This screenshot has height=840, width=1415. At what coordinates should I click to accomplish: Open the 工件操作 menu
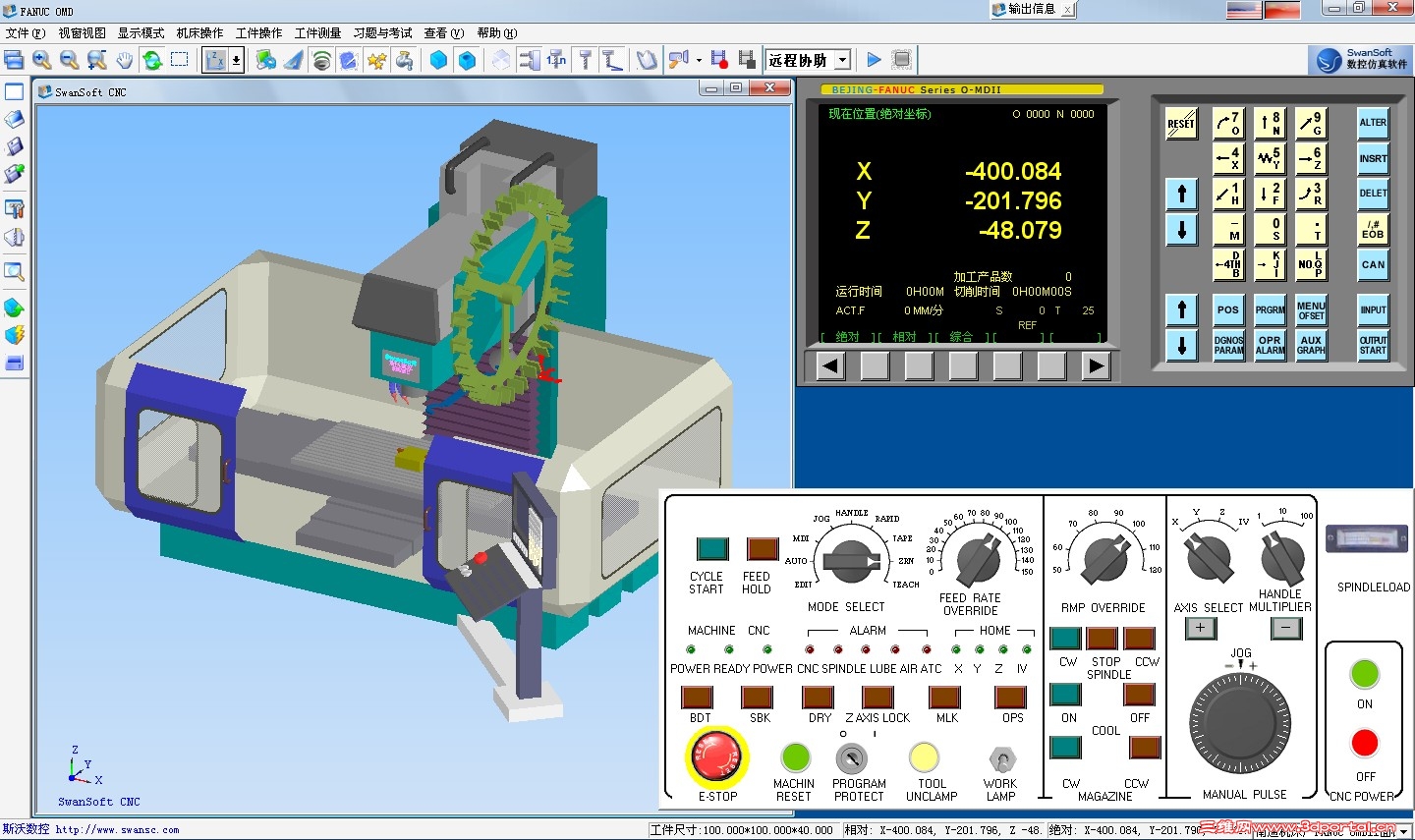tap(258, 32)
